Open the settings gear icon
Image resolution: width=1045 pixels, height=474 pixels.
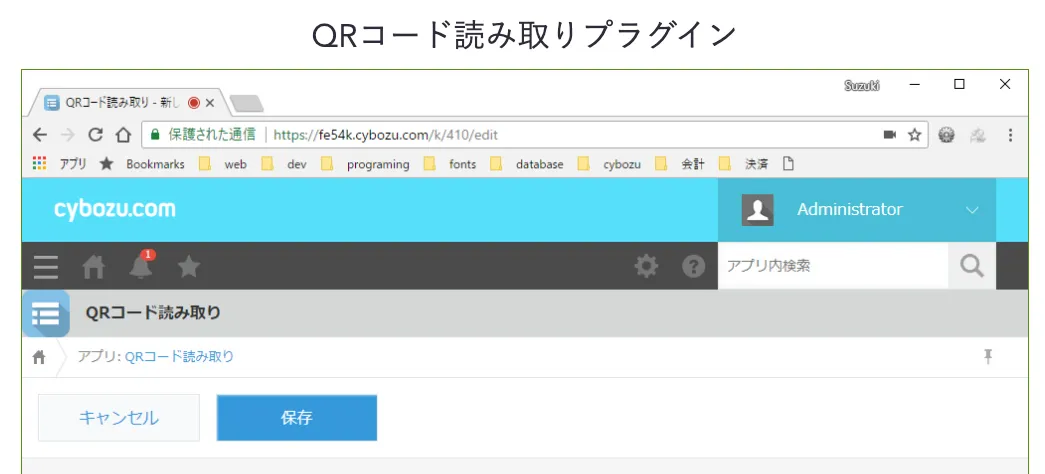647,266
